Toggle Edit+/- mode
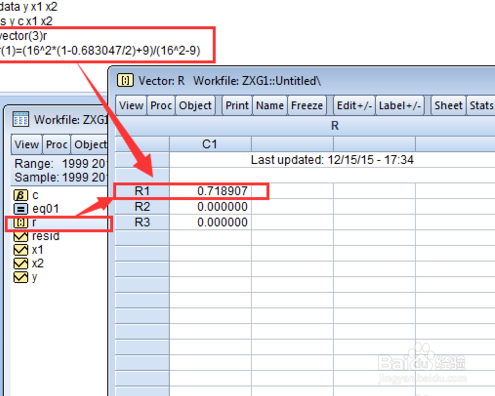This screenshot has height=396, width=495. click(x=354, y=106)
